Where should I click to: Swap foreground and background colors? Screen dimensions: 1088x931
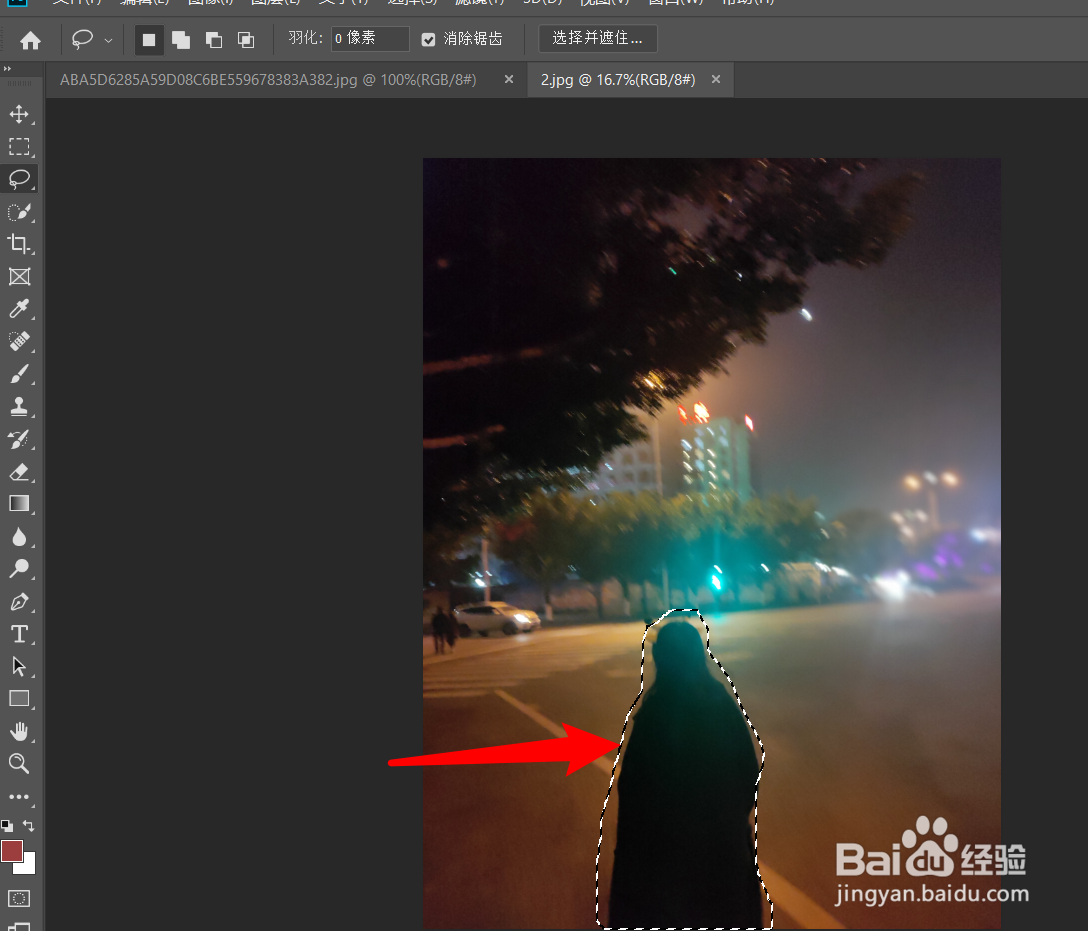(28, 826)
